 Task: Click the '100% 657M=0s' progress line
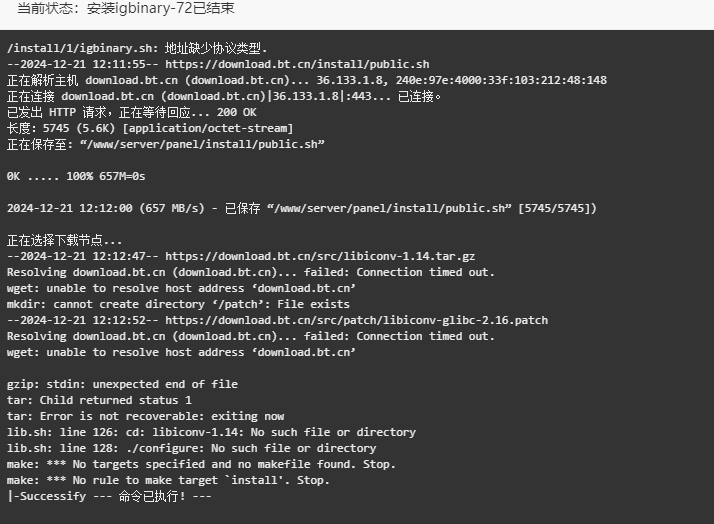[76, 176]
